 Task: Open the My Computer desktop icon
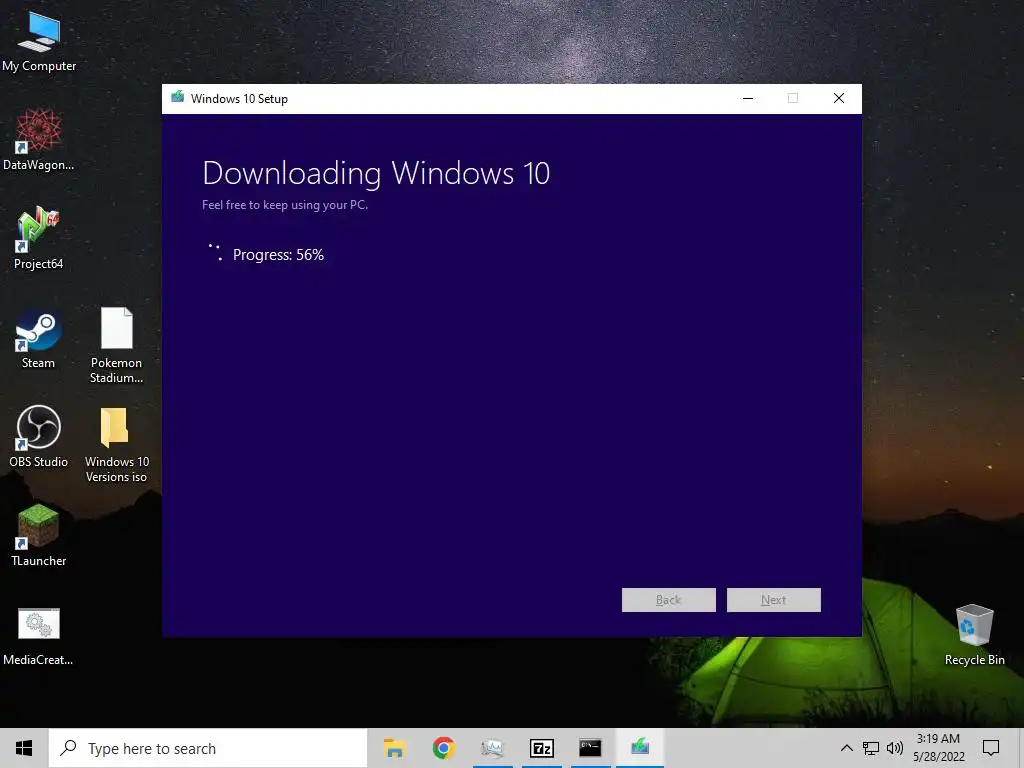coord(39,42)
